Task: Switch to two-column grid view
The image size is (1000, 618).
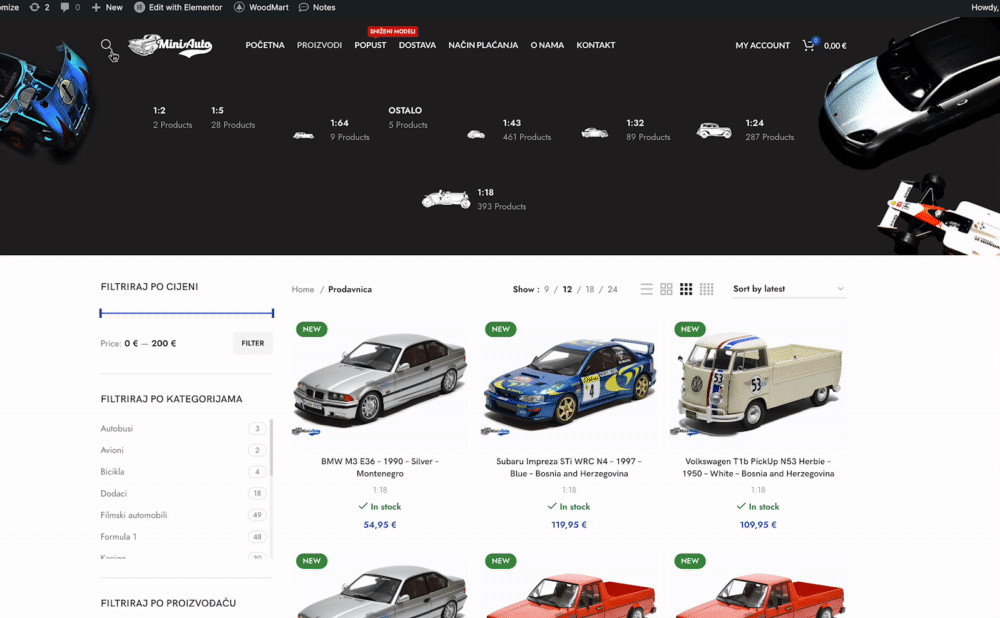Action: 666,290
